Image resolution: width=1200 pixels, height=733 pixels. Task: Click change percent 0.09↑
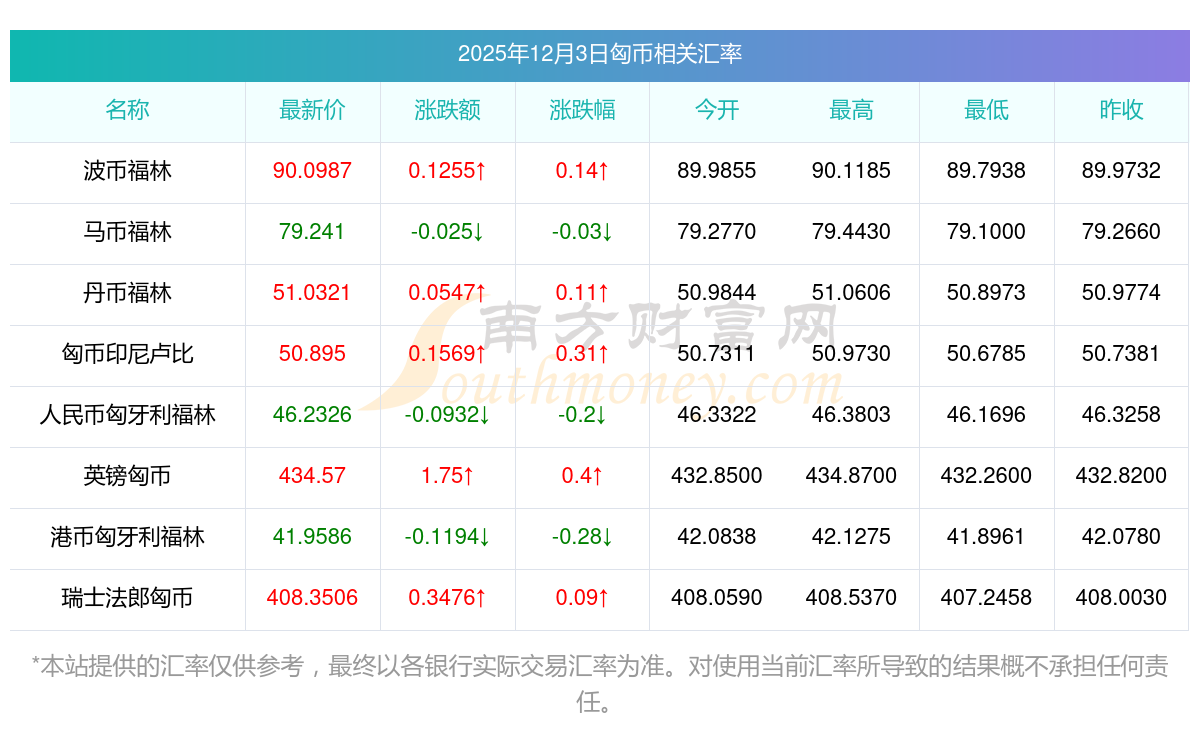[583, 598]
